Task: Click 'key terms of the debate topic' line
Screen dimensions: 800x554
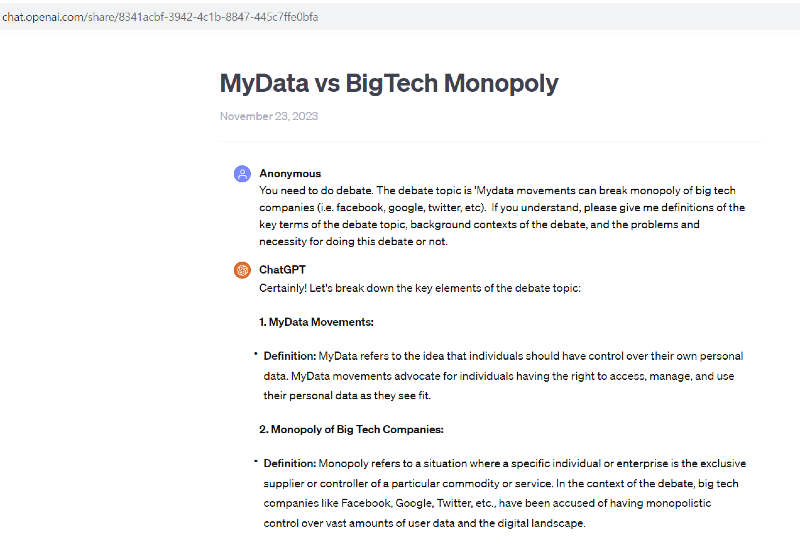Action: click(479, 224)
